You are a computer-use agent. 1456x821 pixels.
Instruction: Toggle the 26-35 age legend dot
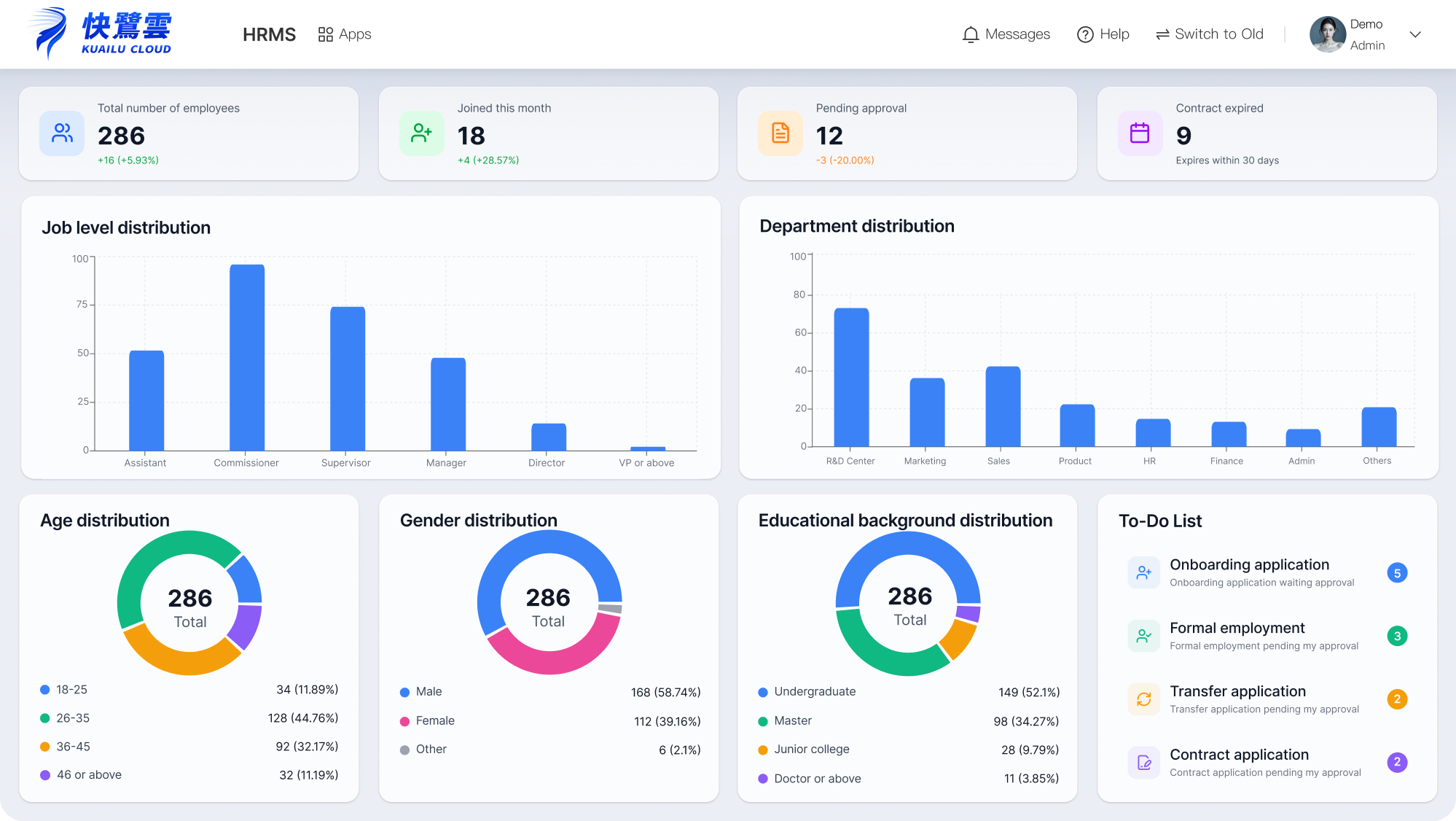point(45,718)
